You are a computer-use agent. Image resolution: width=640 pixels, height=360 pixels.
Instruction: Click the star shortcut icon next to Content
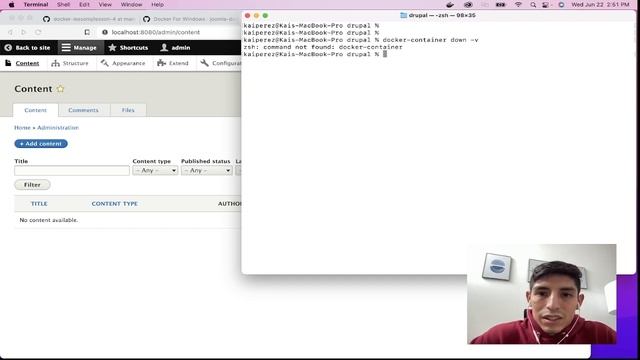pyautogui.click(x=60, y=89)
